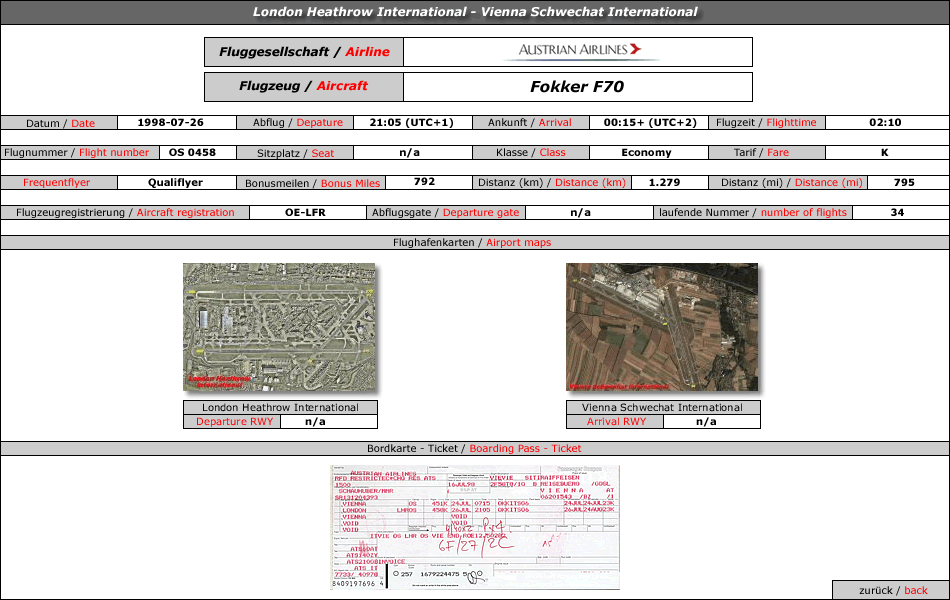This screenshot has height=600, width=950.
Task: Click the Sitzplatz / Seat label
Action: 295,153
